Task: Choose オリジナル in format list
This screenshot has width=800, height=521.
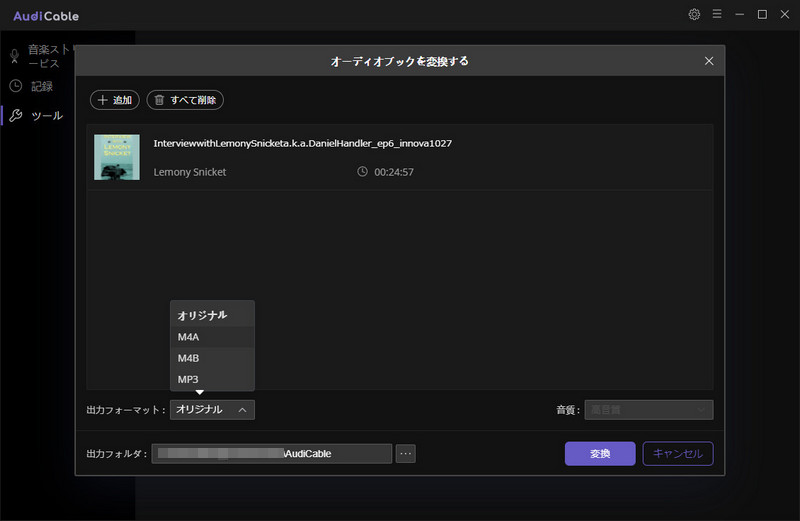Action: coord(212,315)
